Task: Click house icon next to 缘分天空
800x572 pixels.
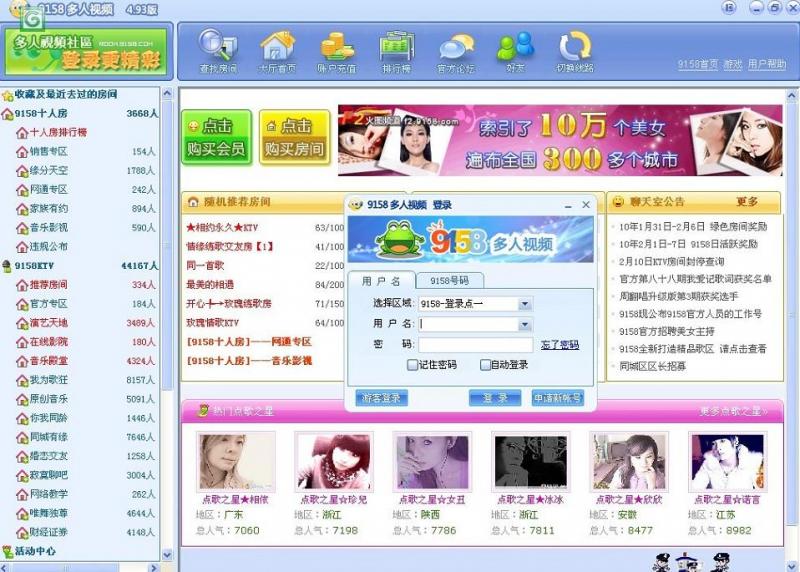Action: coord(22,171)
